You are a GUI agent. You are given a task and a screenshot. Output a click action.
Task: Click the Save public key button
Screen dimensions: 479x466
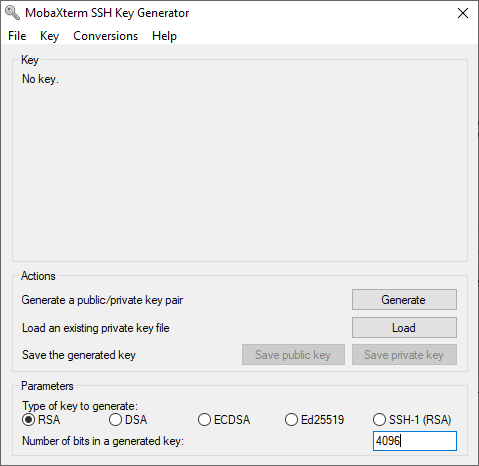[293, 355]
